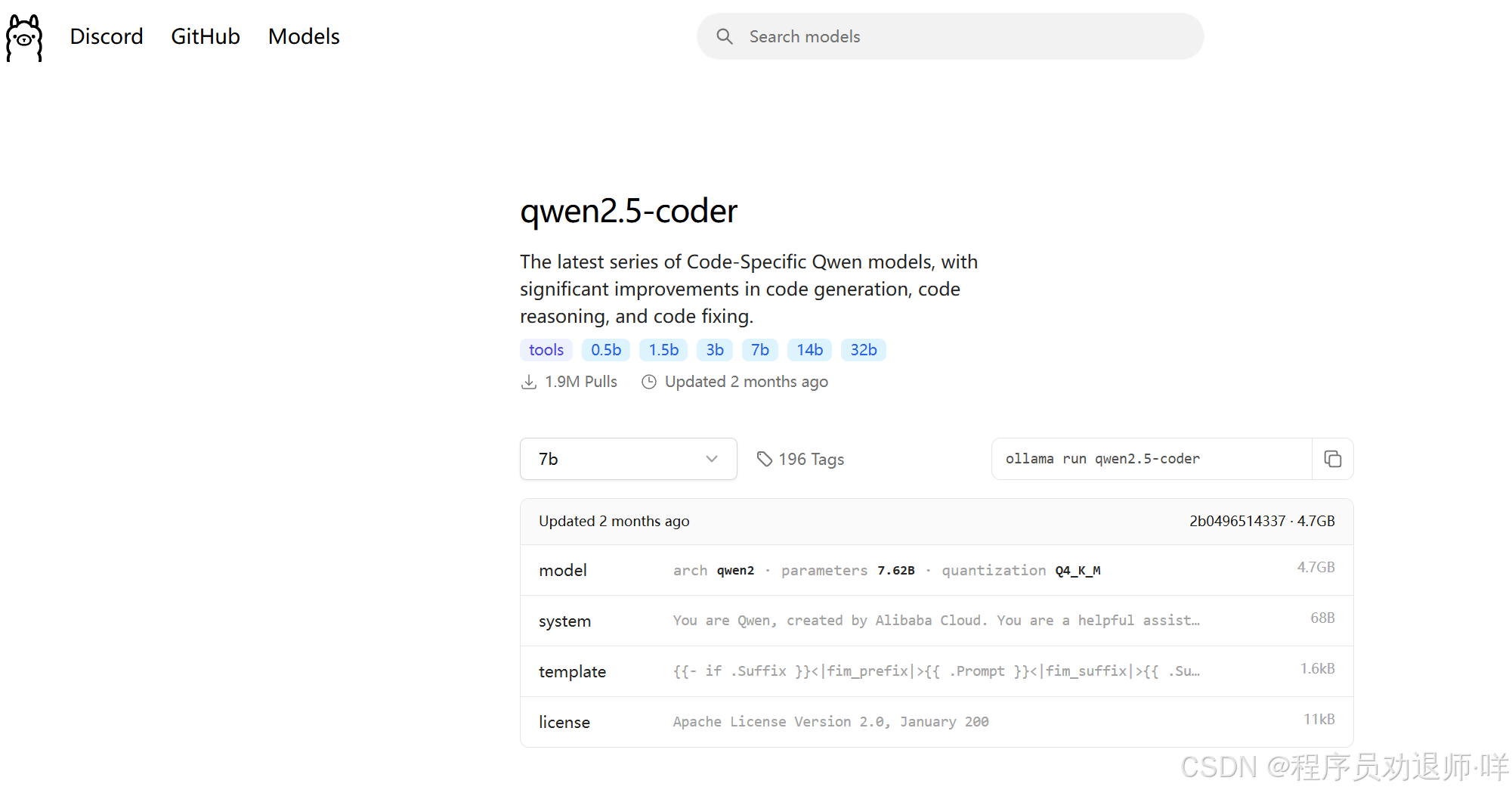Screen dimensions: 1512x793
Task: Open the license file row
Action: [936, 722]
